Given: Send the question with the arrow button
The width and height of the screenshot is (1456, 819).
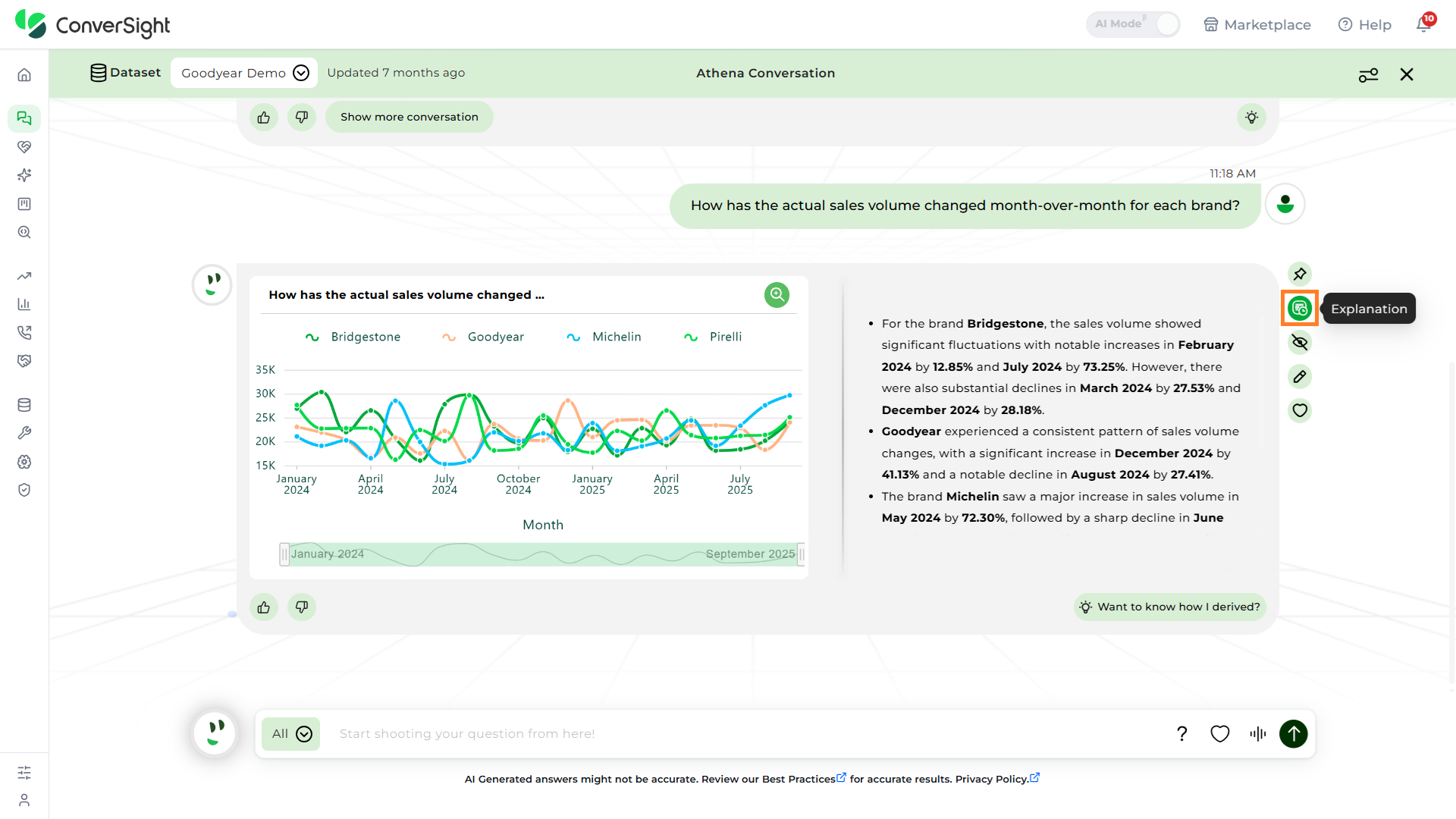Looking at the screenshot, I should [1293, 733].
